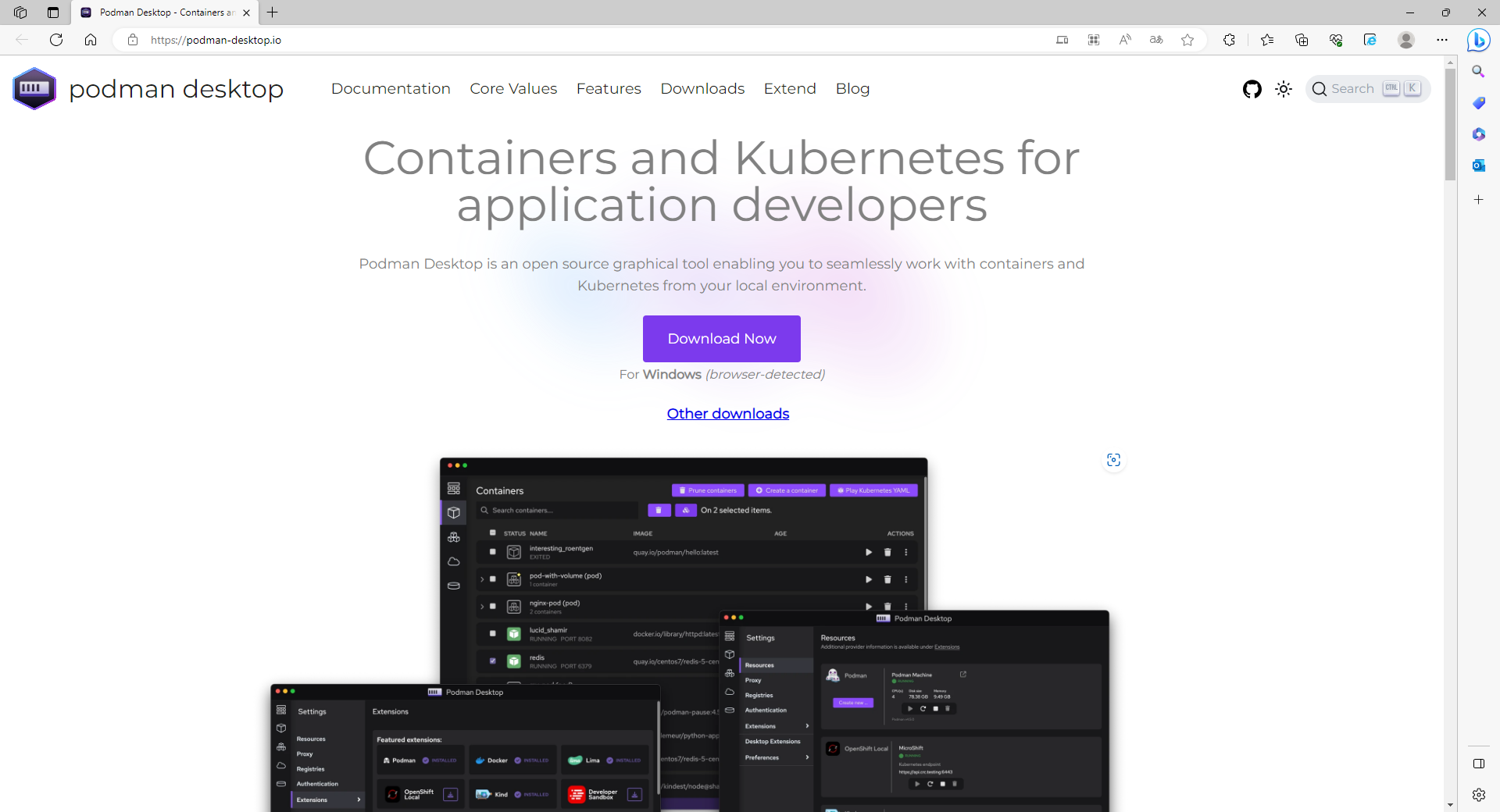Go to browser home page
1500x812 pixels.
(91, 40)
